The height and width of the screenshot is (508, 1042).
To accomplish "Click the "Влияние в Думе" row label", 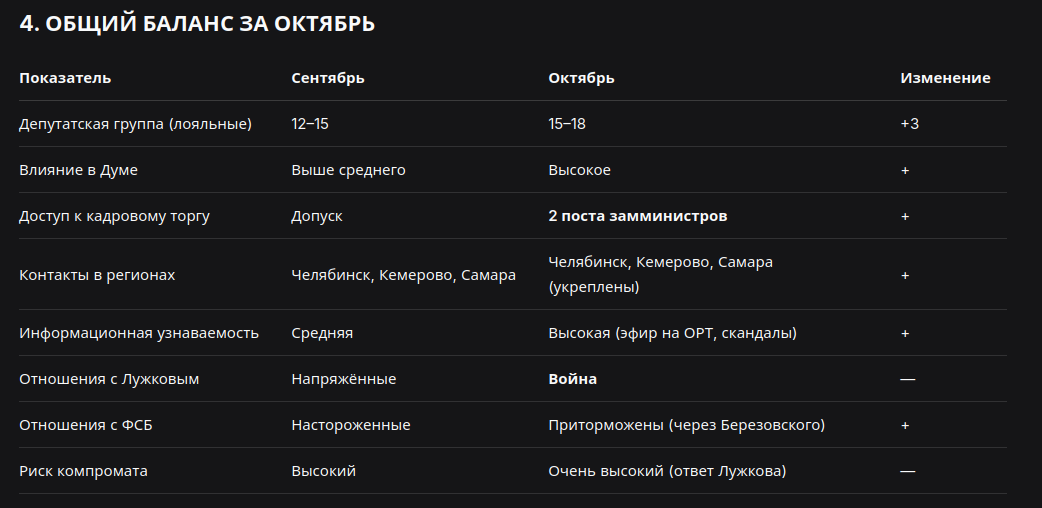I will pos(78,170).
